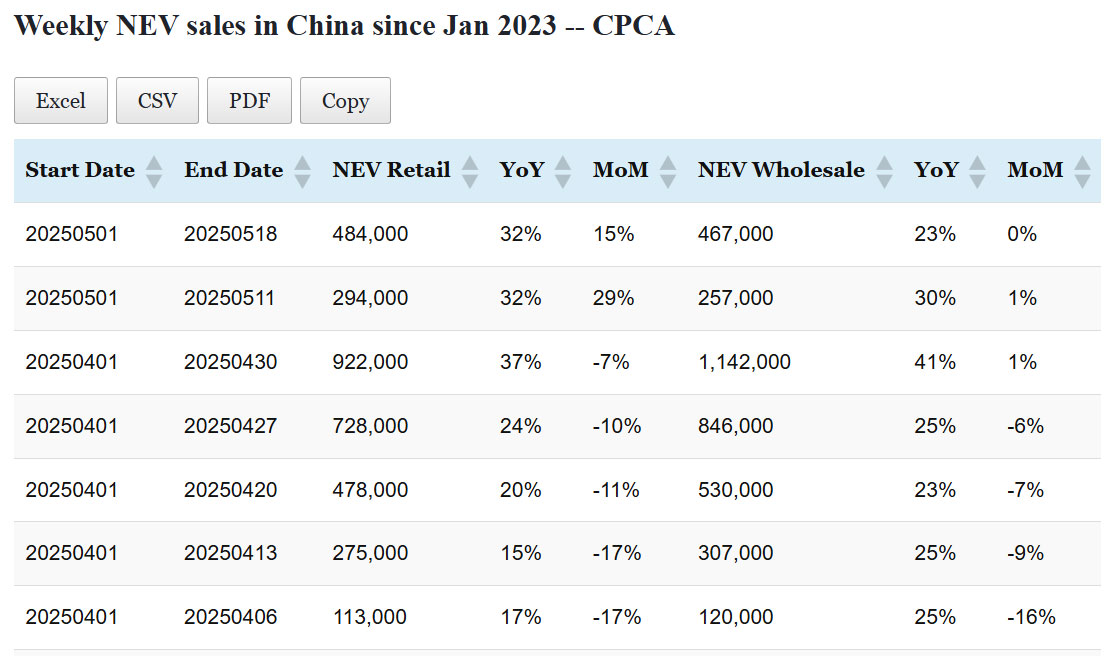Select the 846,000 wholesale value cell
The height and width of the screenshot is (656, 1104).
[735, 426]
